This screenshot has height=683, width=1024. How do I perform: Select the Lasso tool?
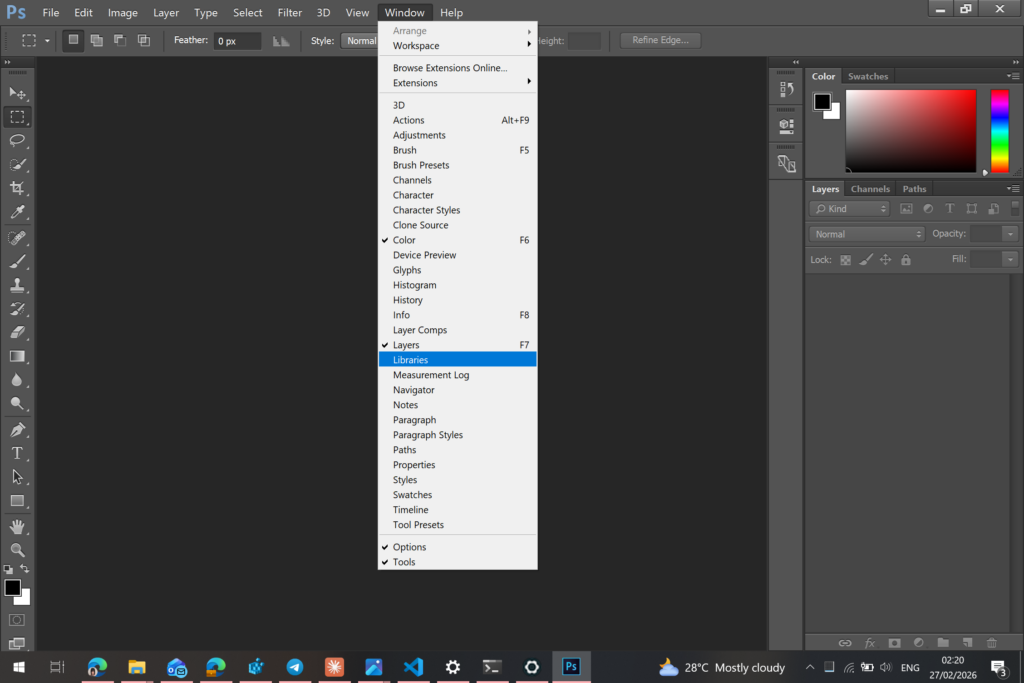click(x=17, y=140)
